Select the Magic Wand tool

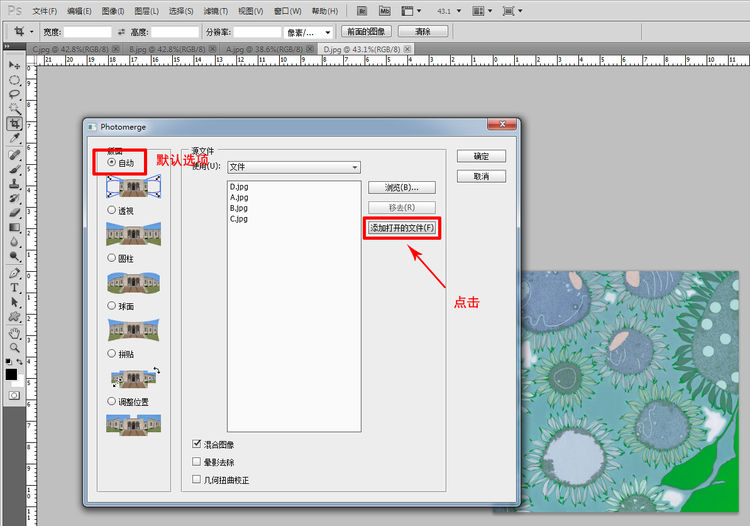[x=14, y=109]
